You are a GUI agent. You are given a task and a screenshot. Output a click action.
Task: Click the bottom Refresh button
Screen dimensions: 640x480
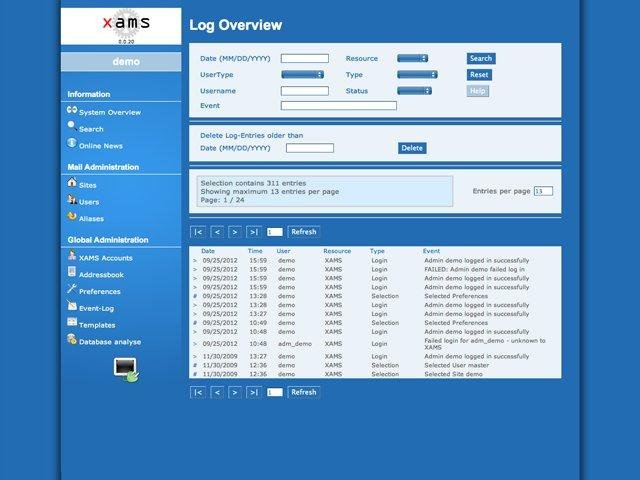[x=304, y=392]
